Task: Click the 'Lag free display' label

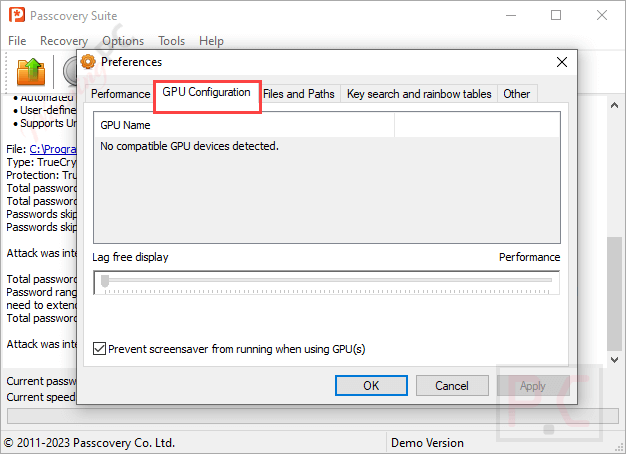Action: click(130, 257)
